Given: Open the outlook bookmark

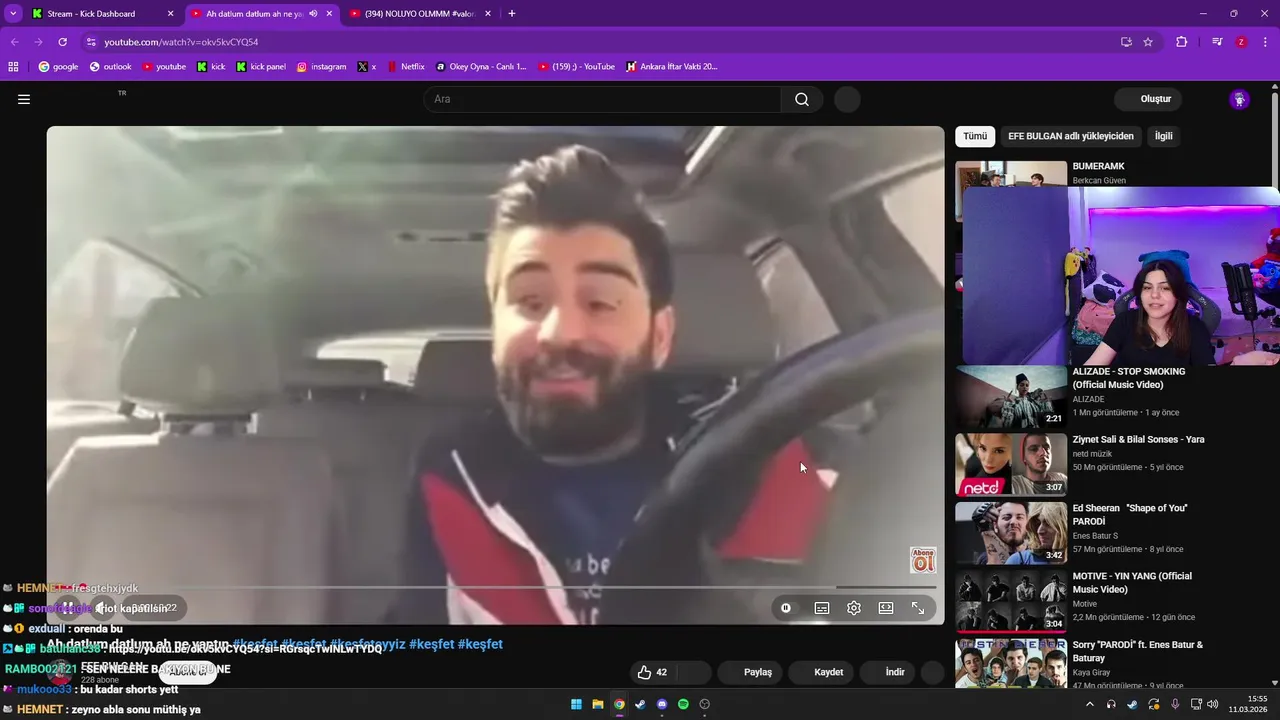Looking at the screenshot, I should (110, 67).
